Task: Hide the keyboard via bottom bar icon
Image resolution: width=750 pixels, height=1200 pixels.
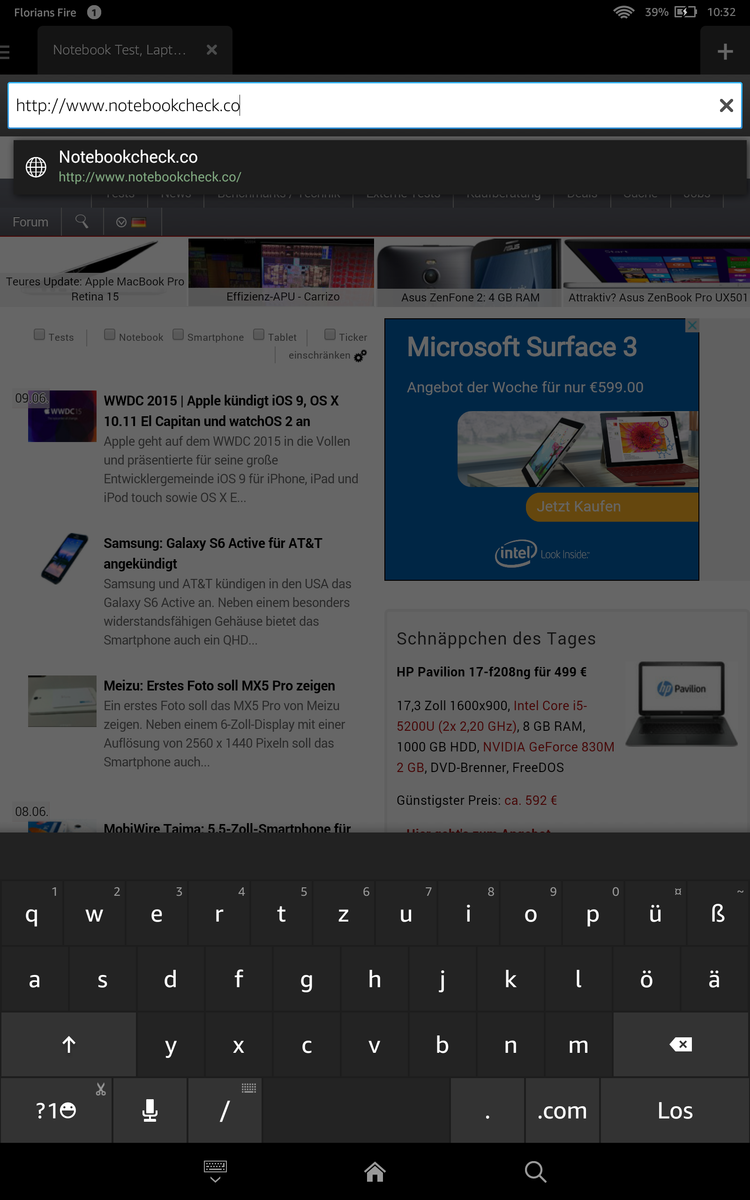Action: click(x=215, y=1172)
